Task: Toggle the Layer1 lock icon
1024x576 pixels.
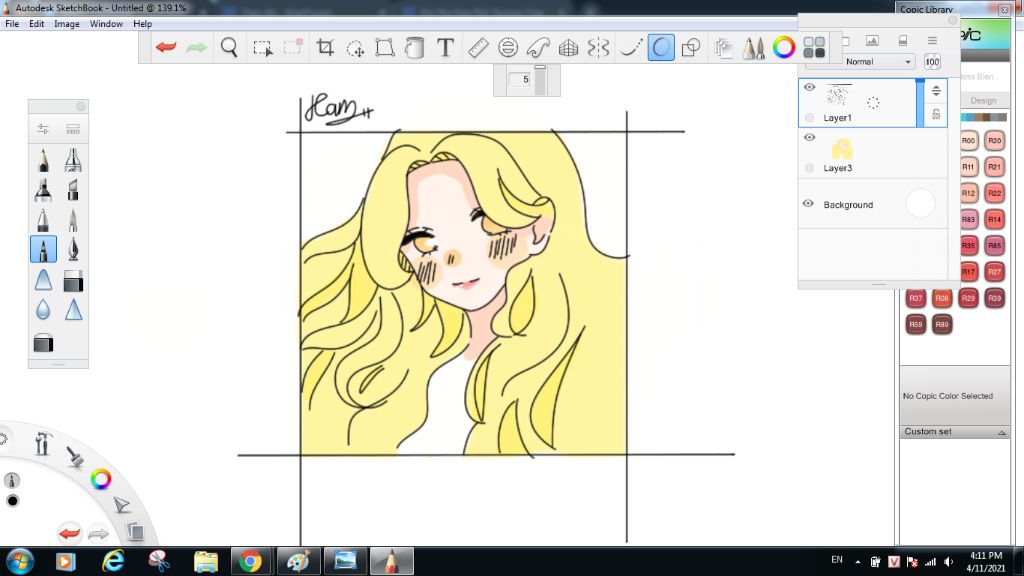Action: pos(936,114)
